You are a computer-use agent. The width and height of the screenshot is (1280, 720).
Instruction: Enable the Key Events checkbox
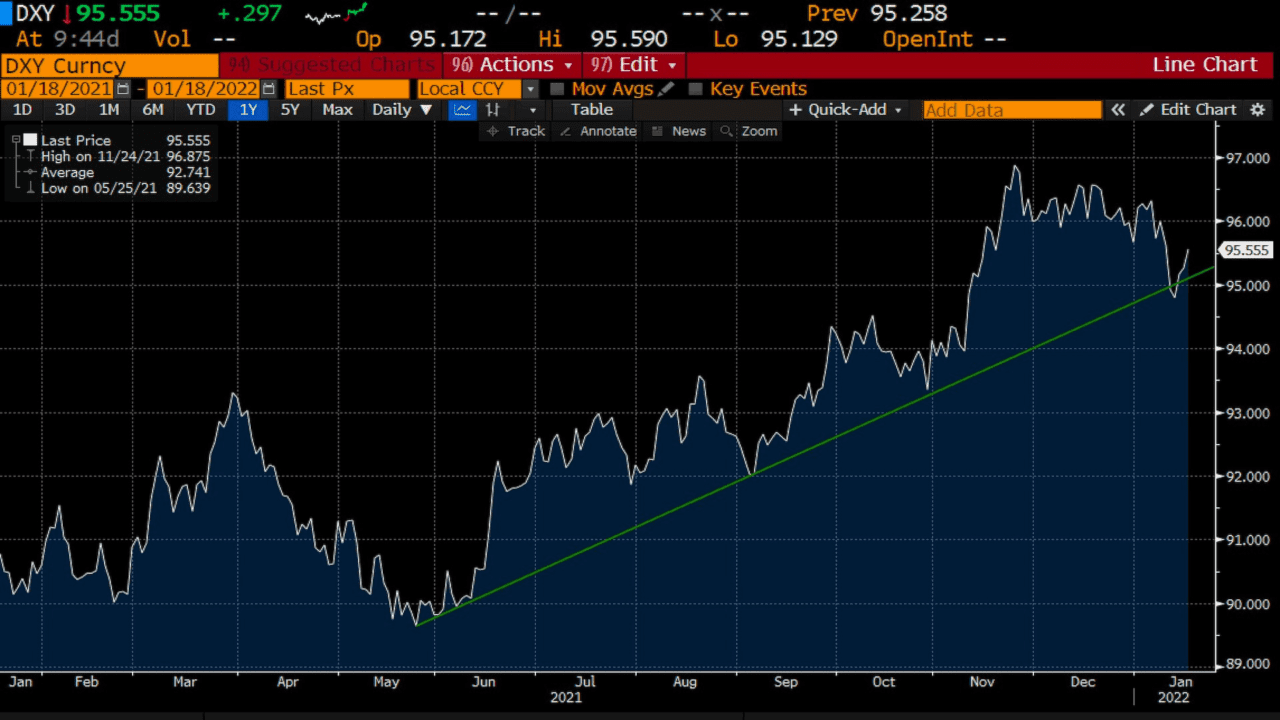click(696, 89)
